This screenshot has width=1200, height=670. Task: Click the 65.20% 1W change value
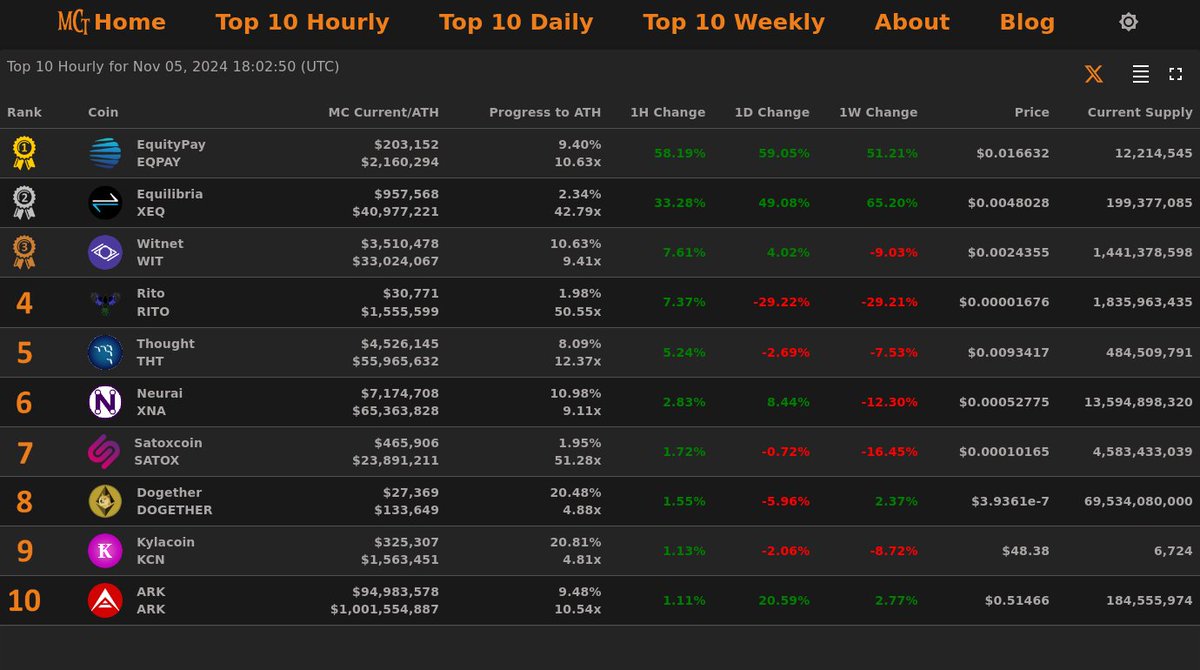pos(892,203)
